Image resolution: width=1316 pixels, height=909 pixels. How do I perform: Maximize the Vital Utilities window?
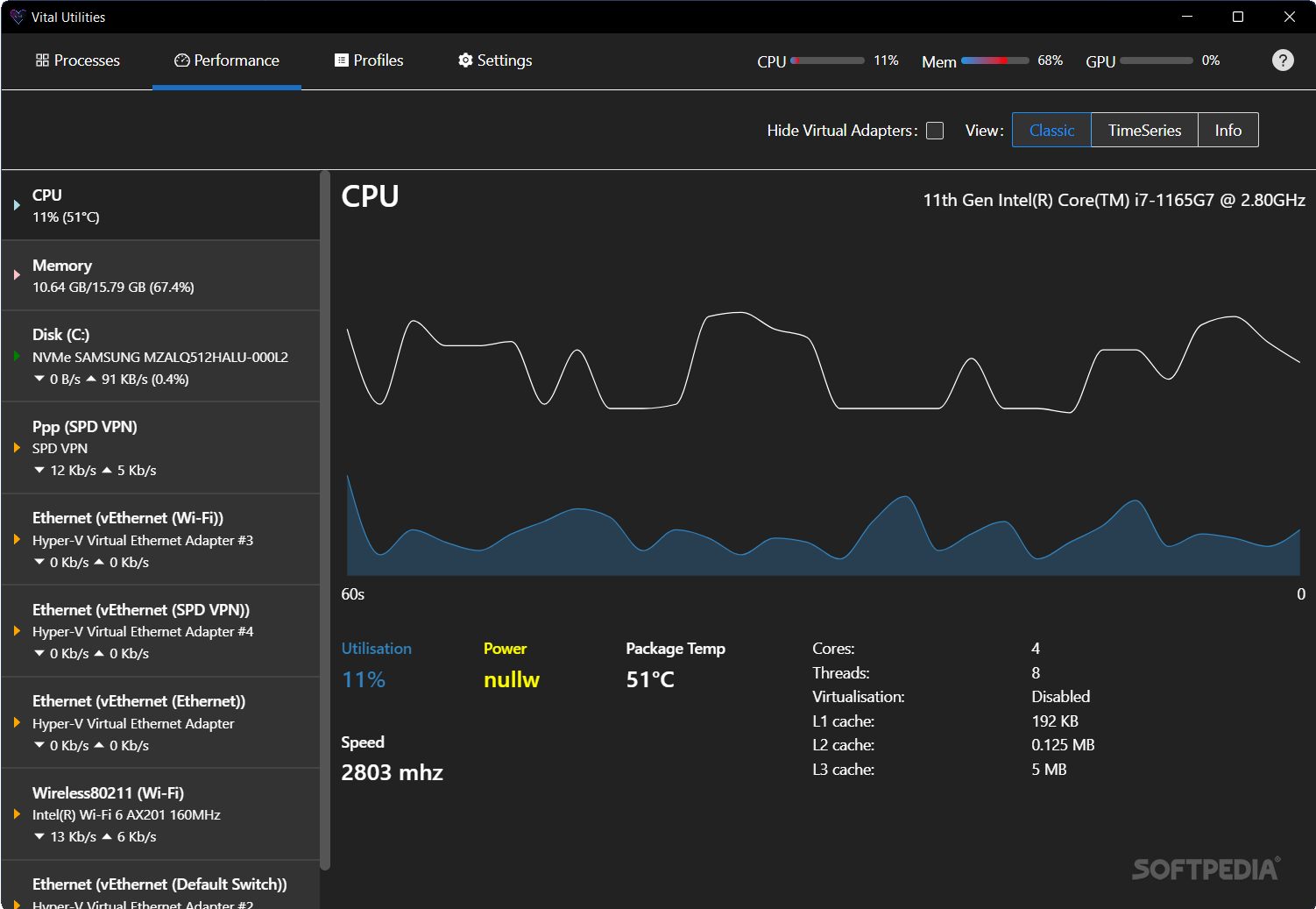coord(1238,17)
